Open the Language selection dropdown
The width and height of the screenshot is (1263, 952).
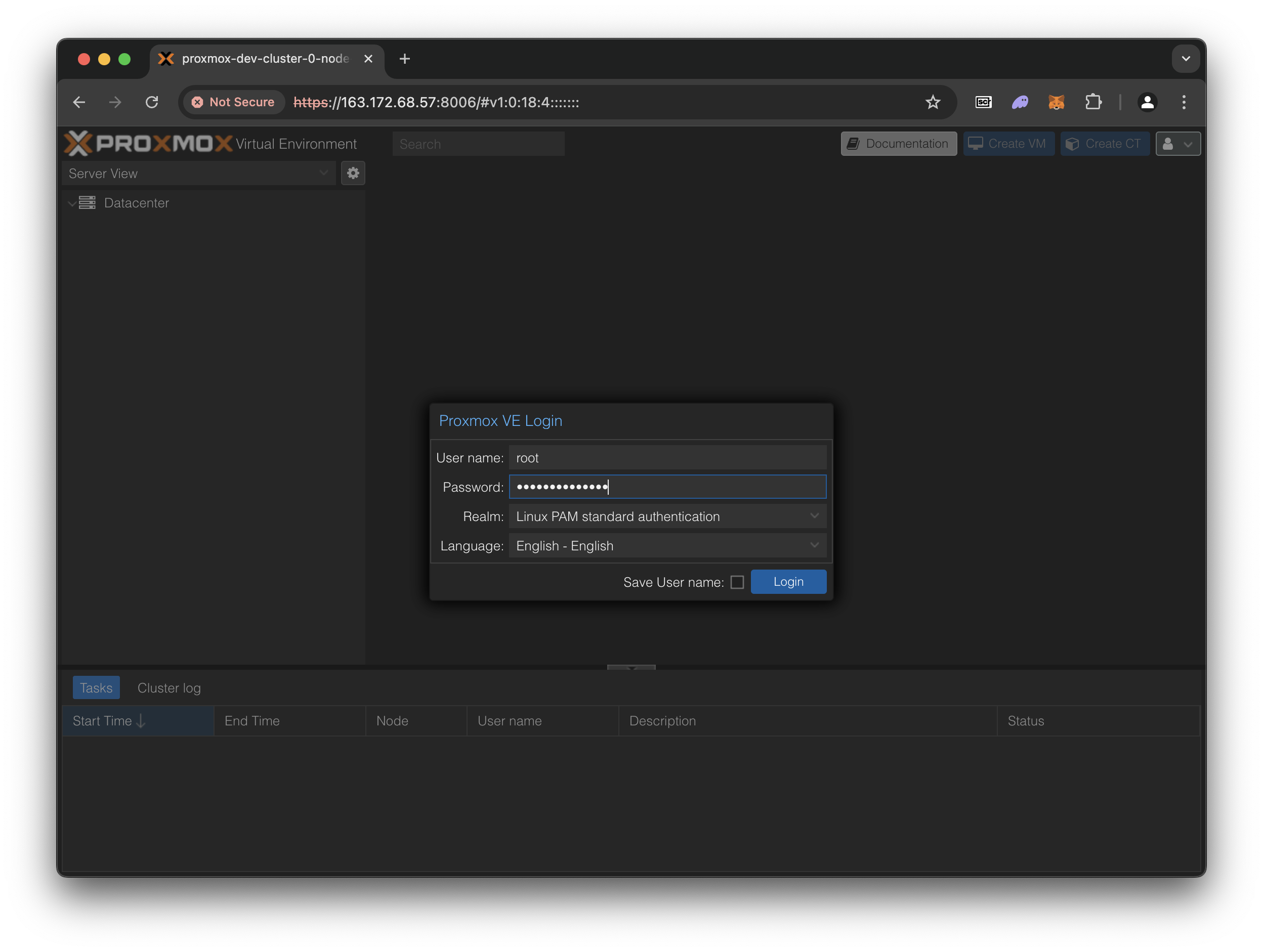pos(667,546)
